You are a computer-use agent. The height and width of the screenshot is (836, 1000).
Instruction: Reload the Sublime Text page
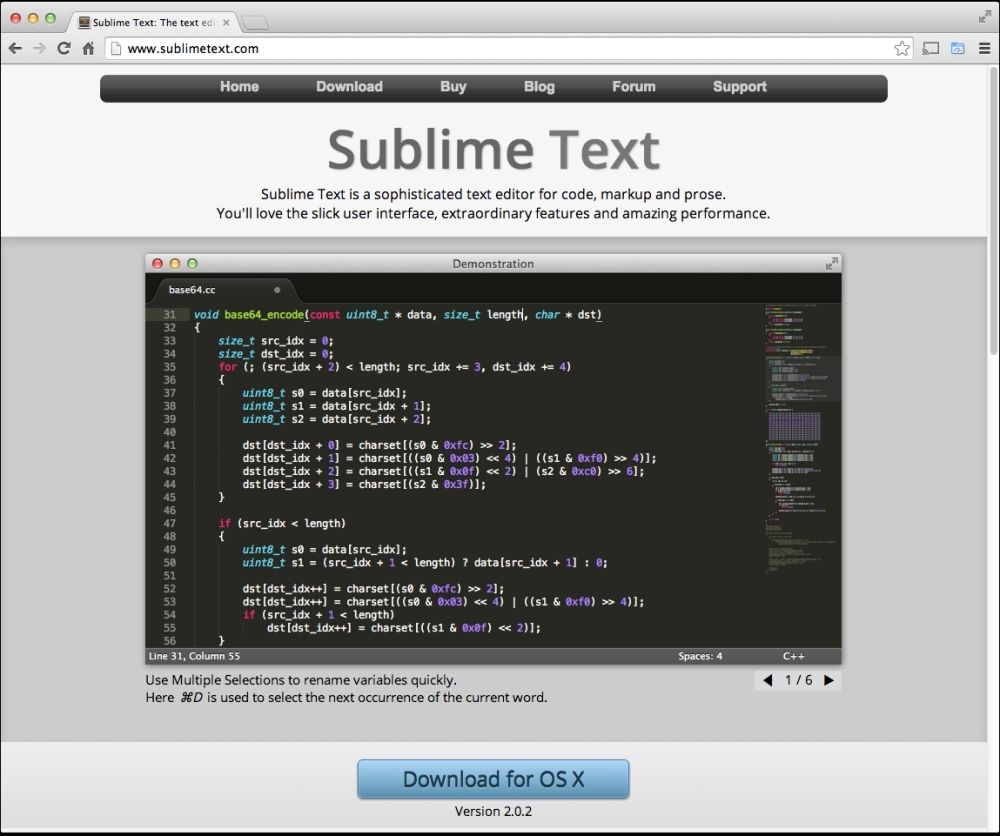[x=64, y=48]
